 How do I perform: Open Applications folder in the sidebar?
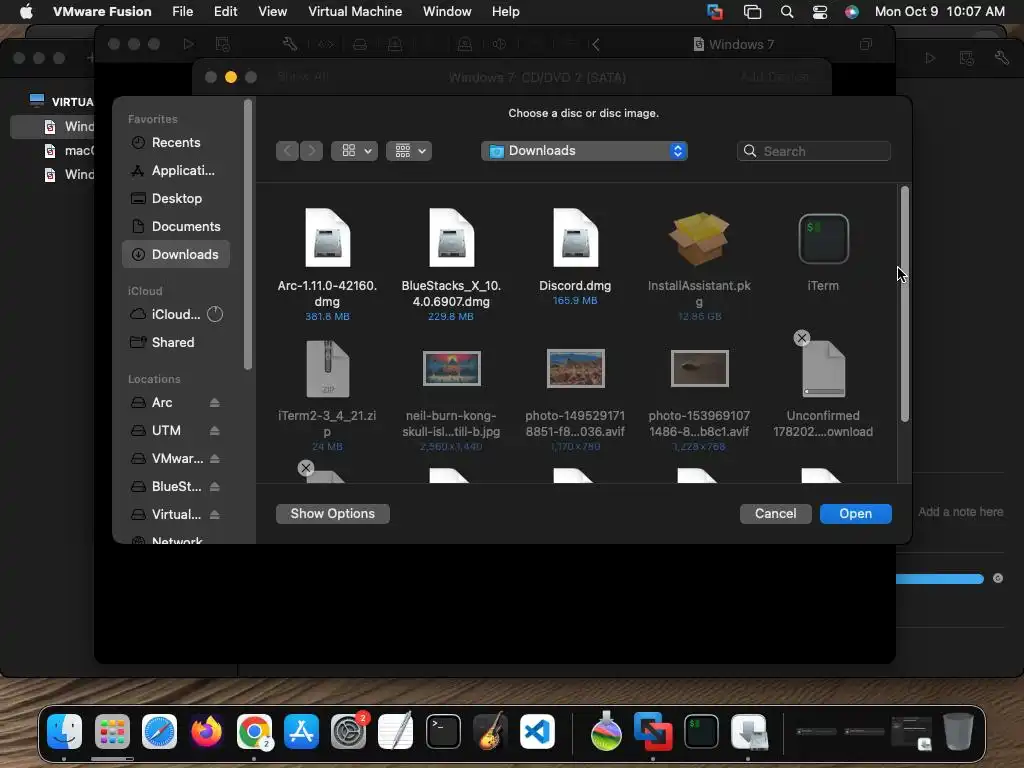point(175,170)
